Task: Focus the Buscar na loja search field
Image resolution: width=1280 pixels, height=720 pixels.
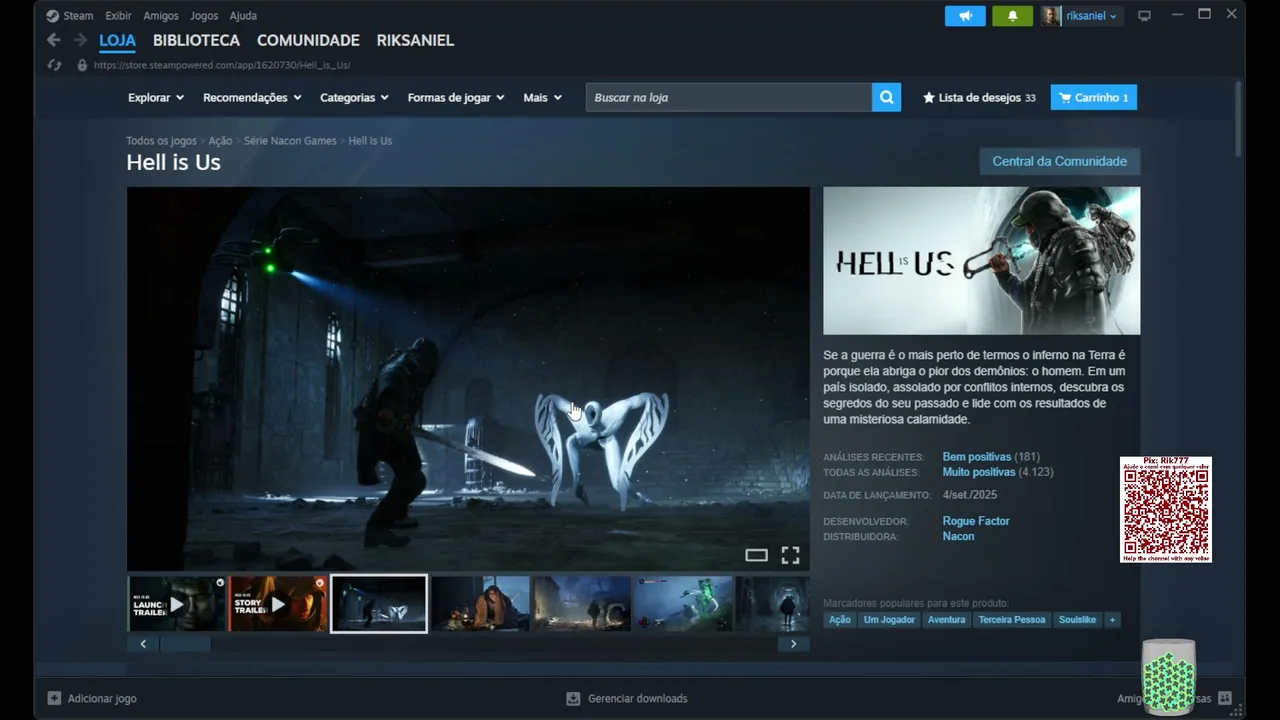Action: tap(729, 97)
